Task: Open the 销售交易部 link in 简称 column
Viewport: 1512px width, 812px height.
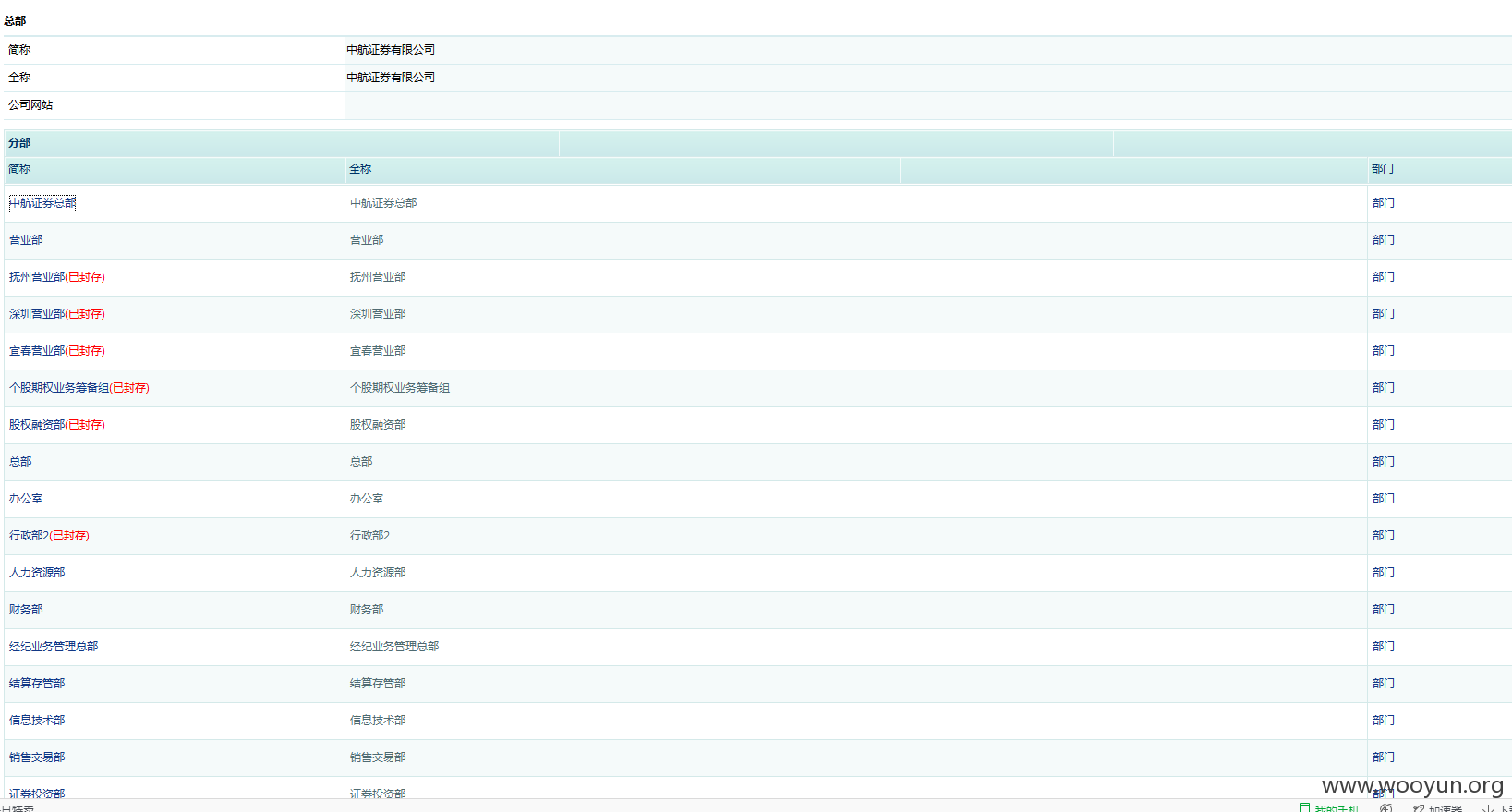Action: click(37, 757)
